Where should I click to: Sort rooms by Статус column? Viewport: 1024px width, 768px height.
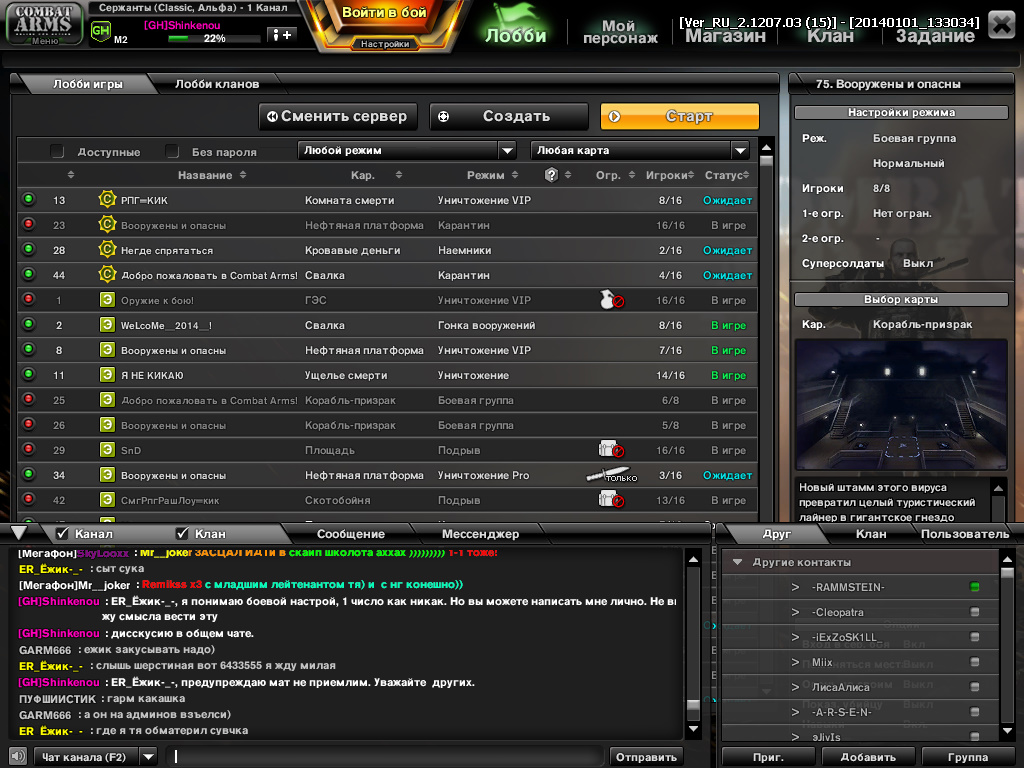pyautogui.click(x=726, y=175)
